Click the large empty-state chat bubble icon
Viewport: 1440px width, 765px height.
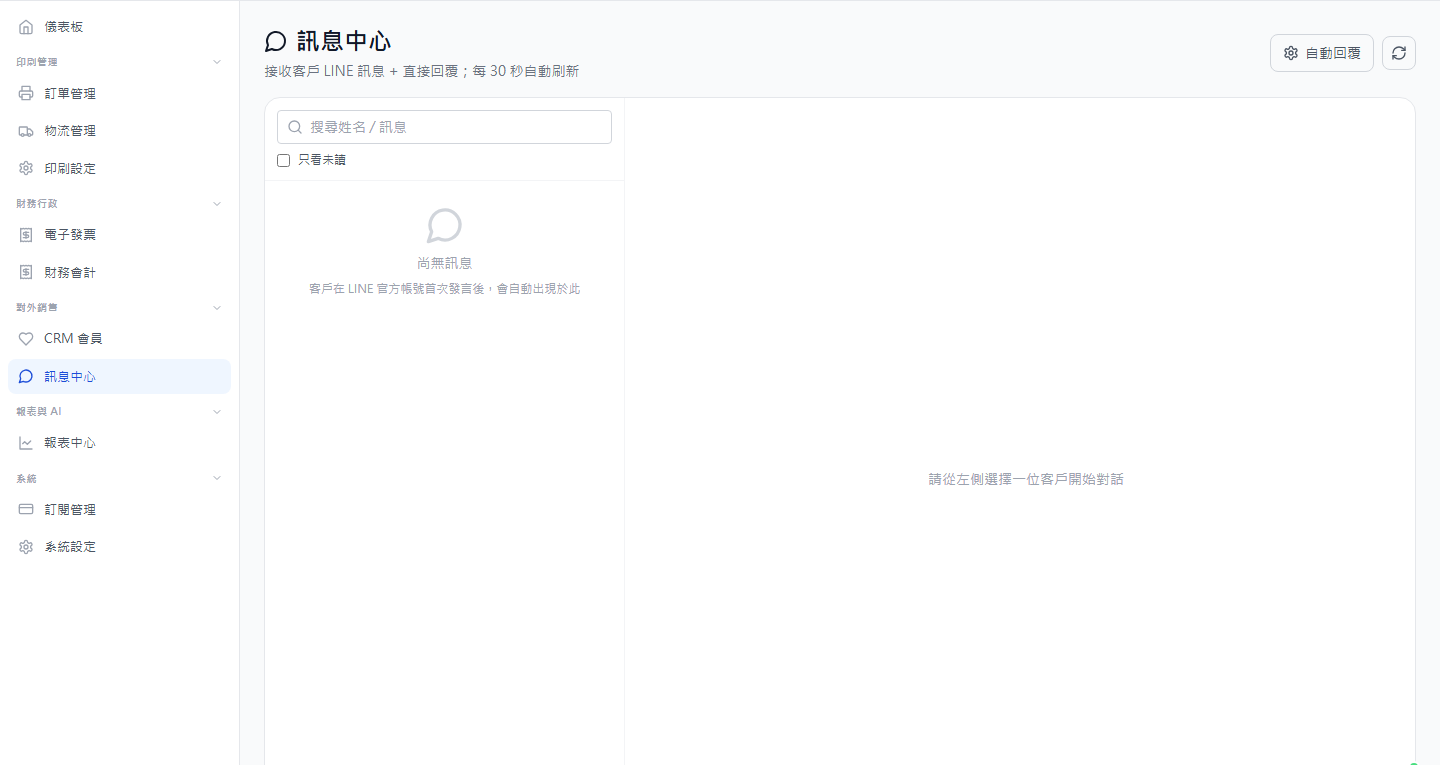(444, 225)
